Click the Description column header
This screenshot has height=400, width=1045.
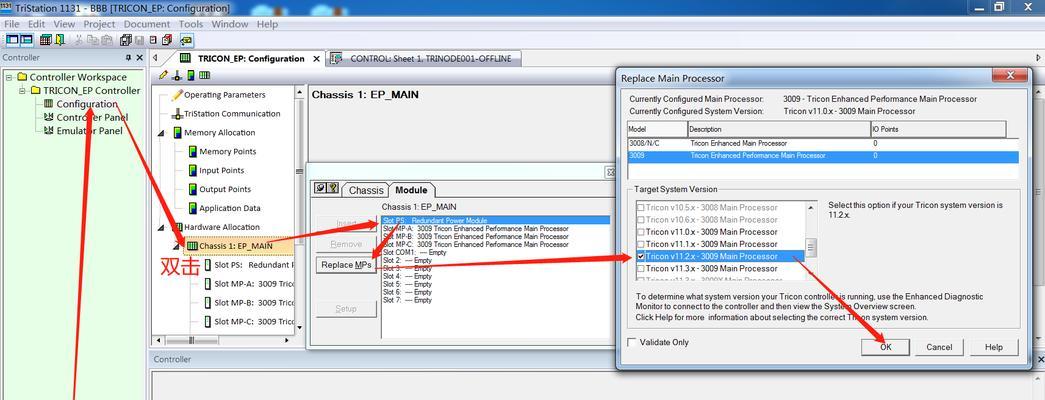(x=779, y=129)
